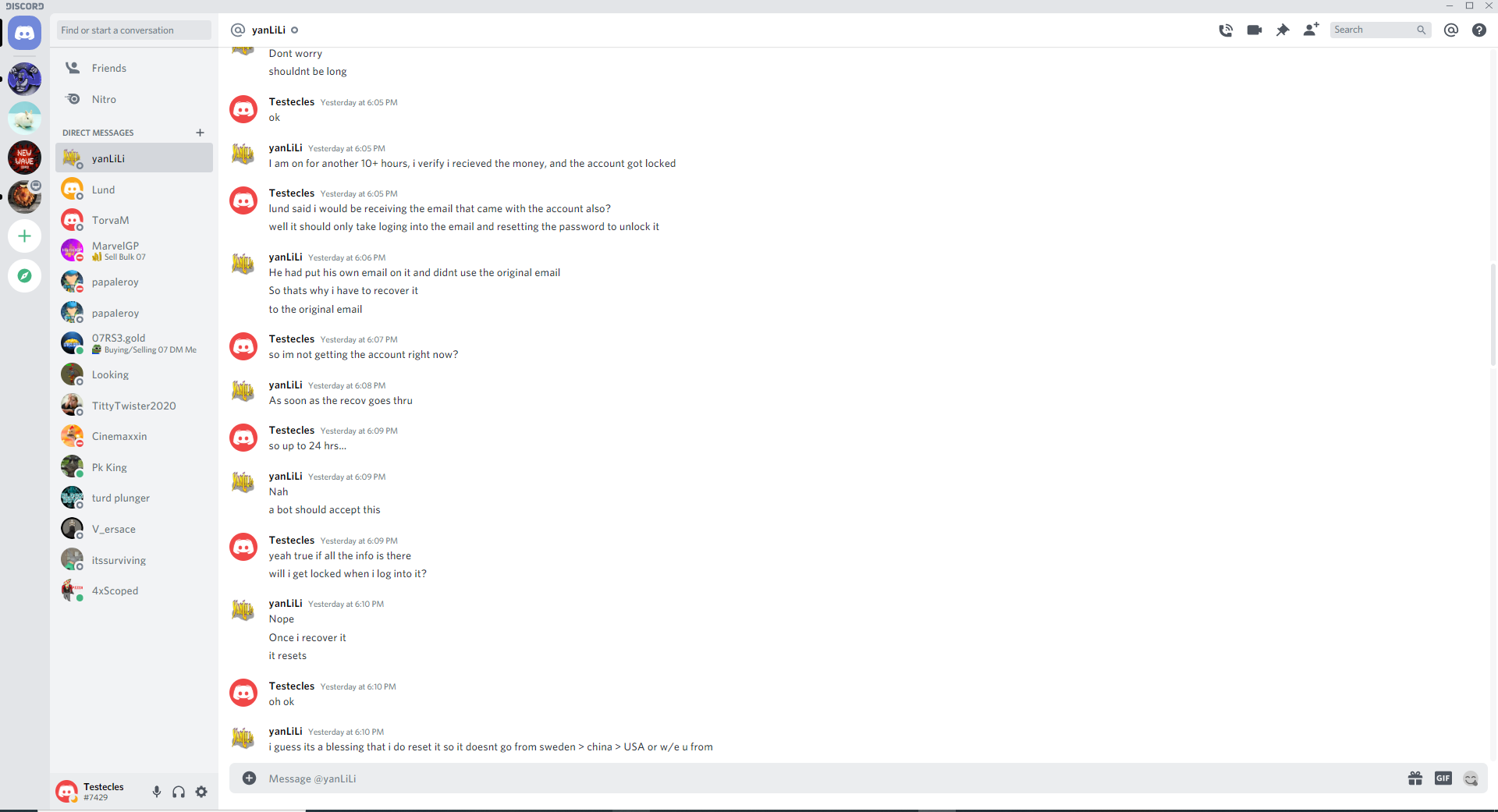Open attachment upload plus button
The width and height of the screenshot is (1498, 812).
(x=249, y=778)
